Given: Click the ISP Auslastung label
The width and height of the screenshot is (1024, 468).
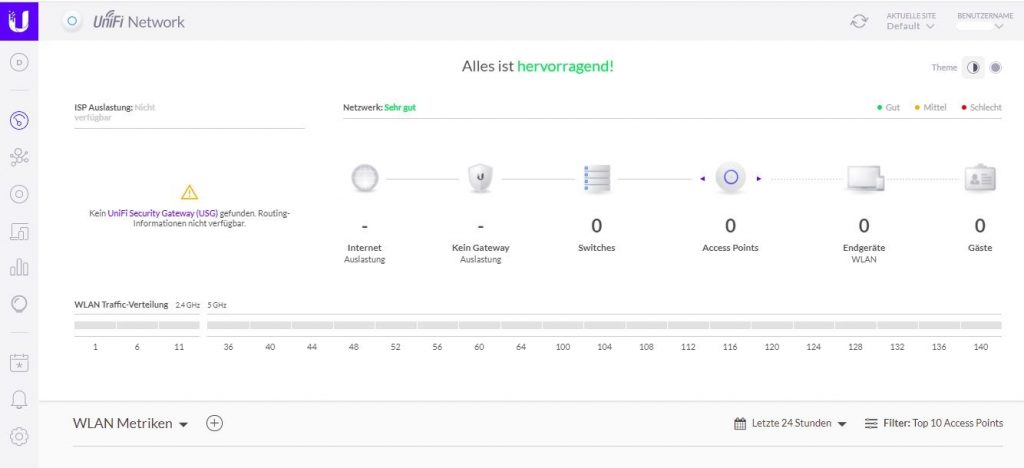Looking at the screenshot, I should 103,108.
